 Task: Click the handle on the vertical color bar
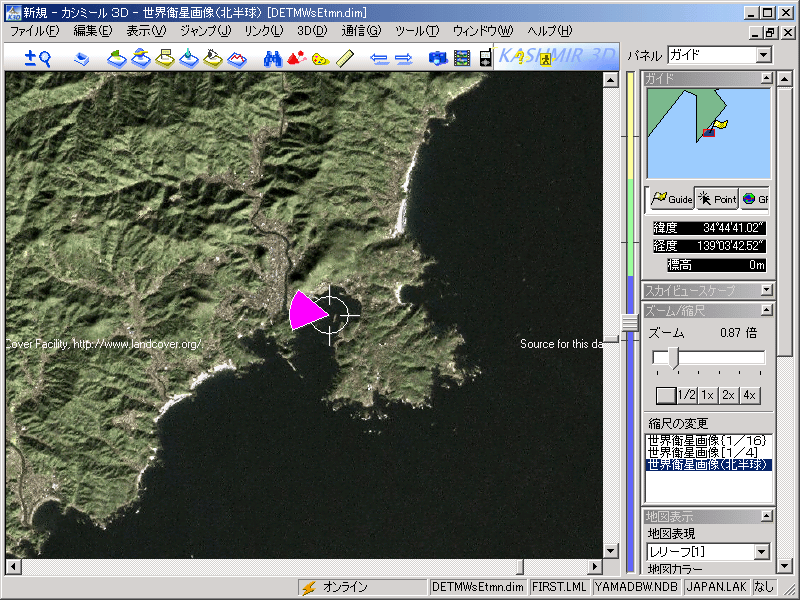[x=630, y=322]
